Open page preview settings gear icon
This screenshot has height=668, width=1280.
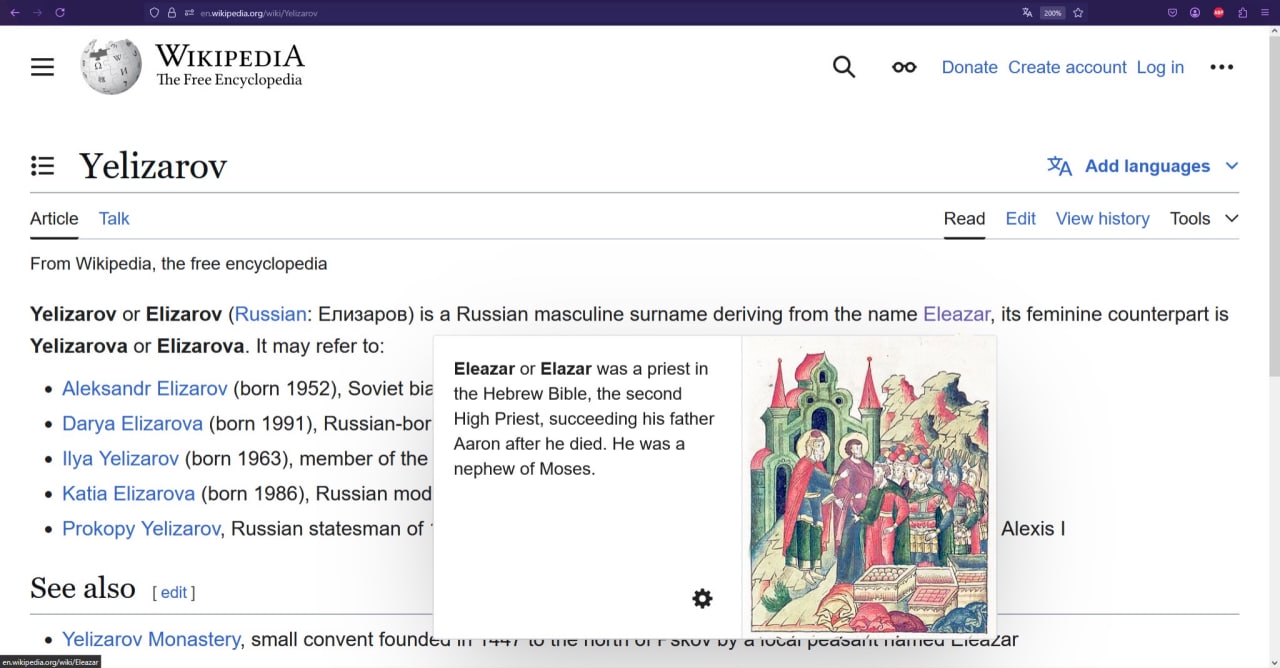point(703,598)
